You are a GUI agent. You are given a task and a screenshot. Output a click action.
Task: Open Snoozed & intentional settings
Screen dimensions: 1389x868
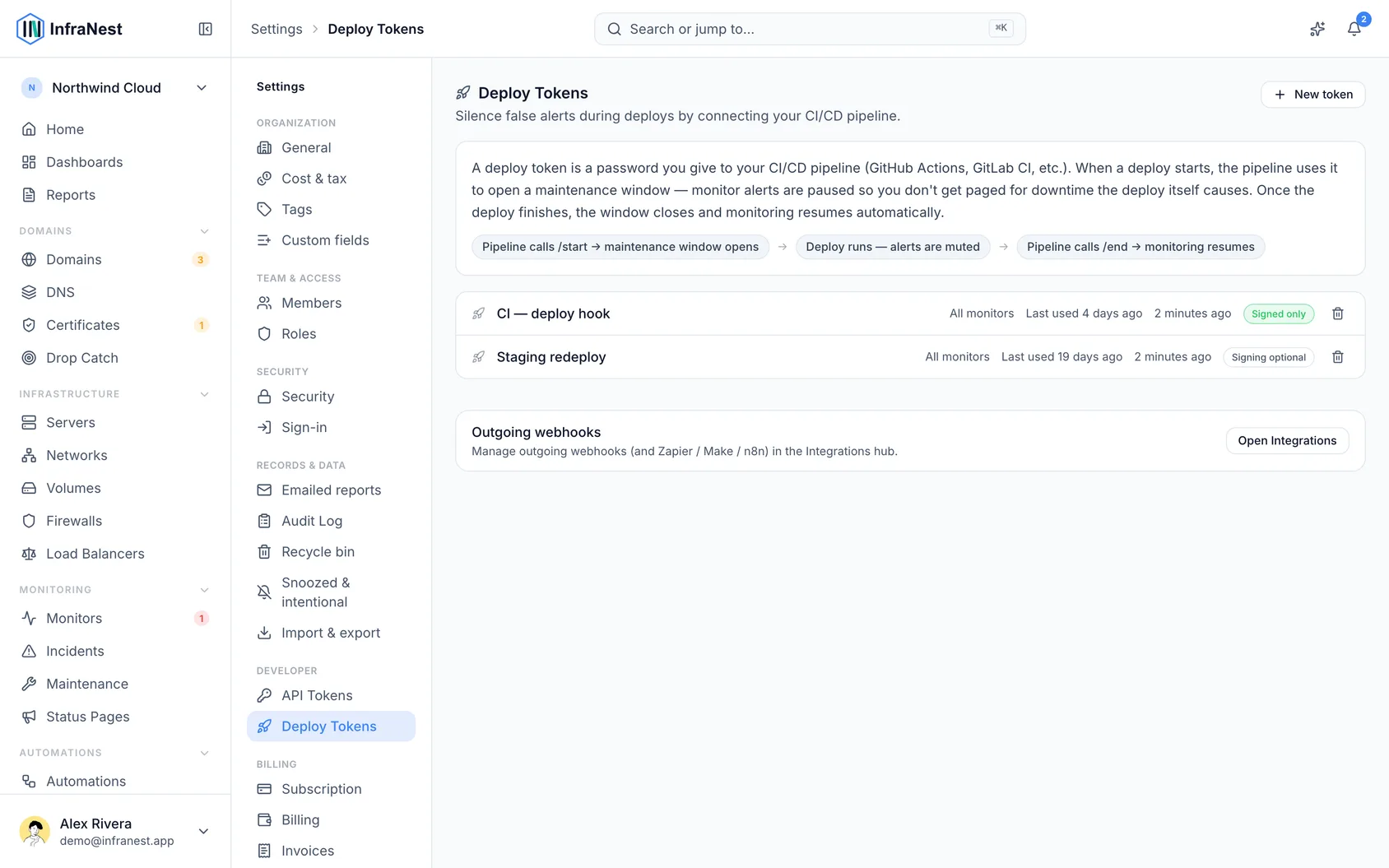[x=331, y=592]
